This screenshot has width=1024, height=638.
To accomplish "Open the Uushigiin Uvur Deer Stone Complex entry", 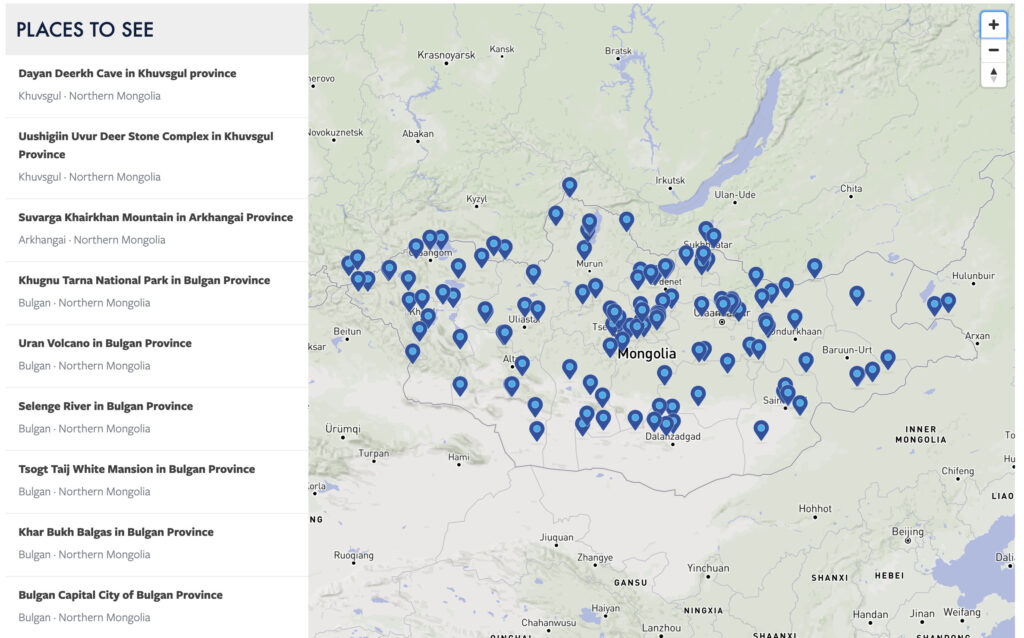I will tap(145, 144).
